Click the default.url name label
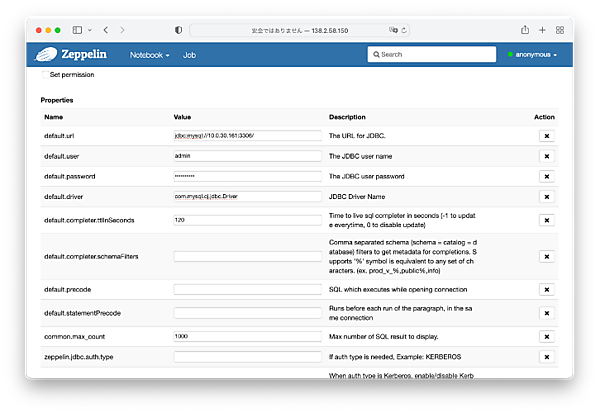Viewport: 600px width, 413px height. pos(59,136)
